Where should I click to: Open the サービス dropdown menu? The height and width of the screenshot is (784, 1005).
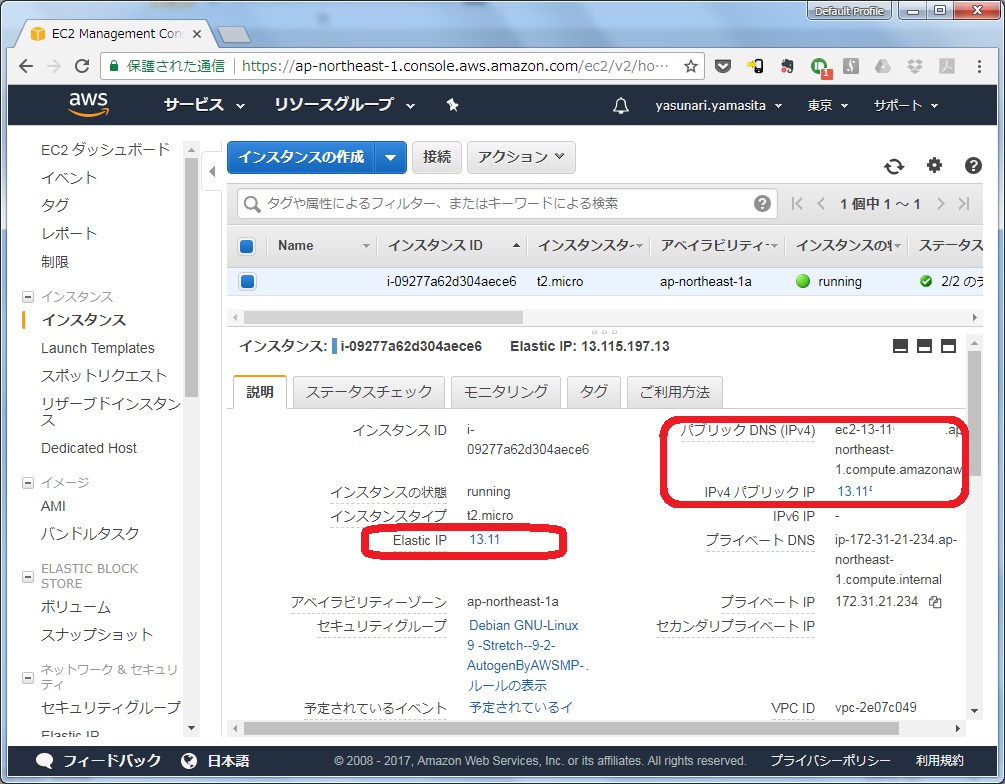tap(204, 104)
